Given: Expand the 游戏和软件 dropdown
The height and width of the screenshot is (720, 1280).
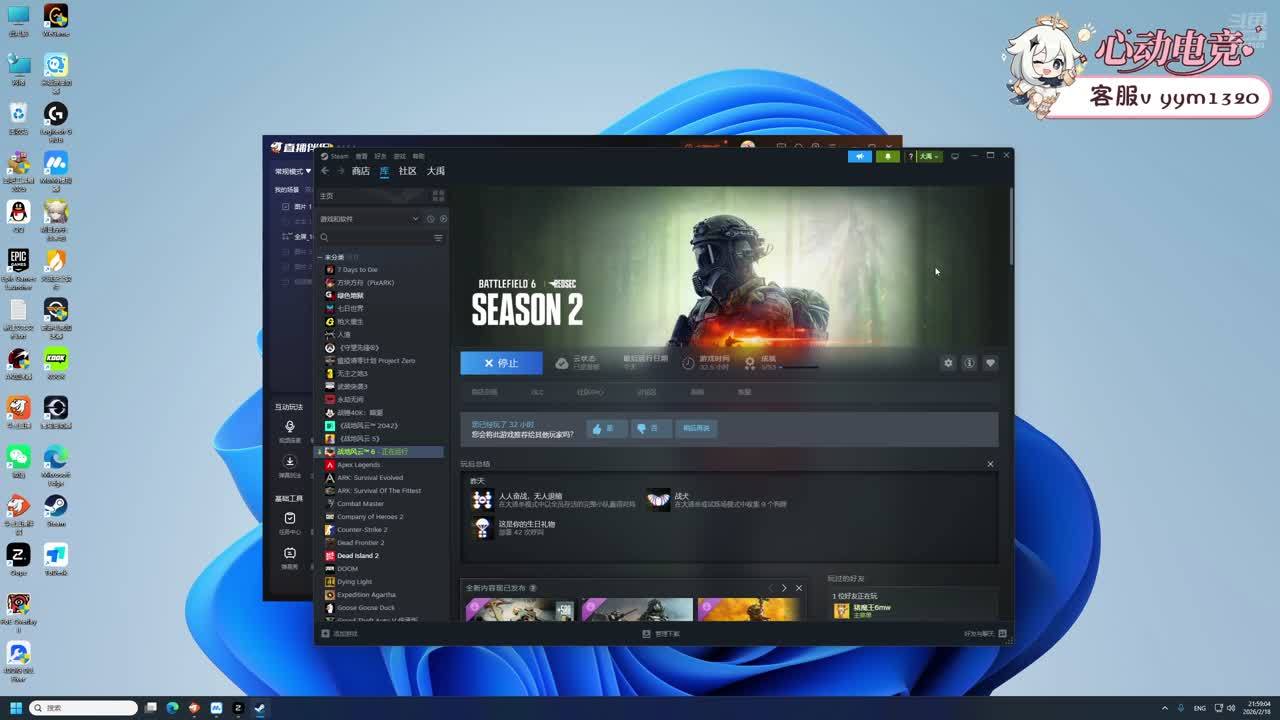Looking at the screenshot, I should (x=415, y=219).
